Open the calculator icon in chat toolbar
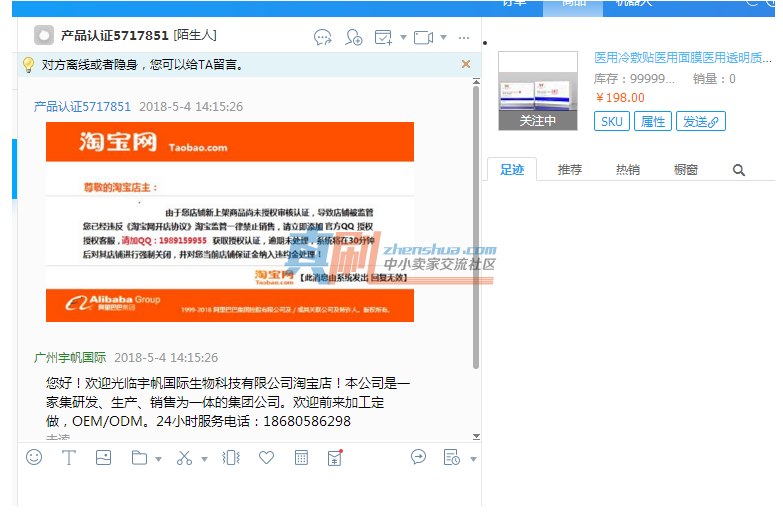Image resolution: width=783 pixels, height=512 pixels. [x=301, y=458]
